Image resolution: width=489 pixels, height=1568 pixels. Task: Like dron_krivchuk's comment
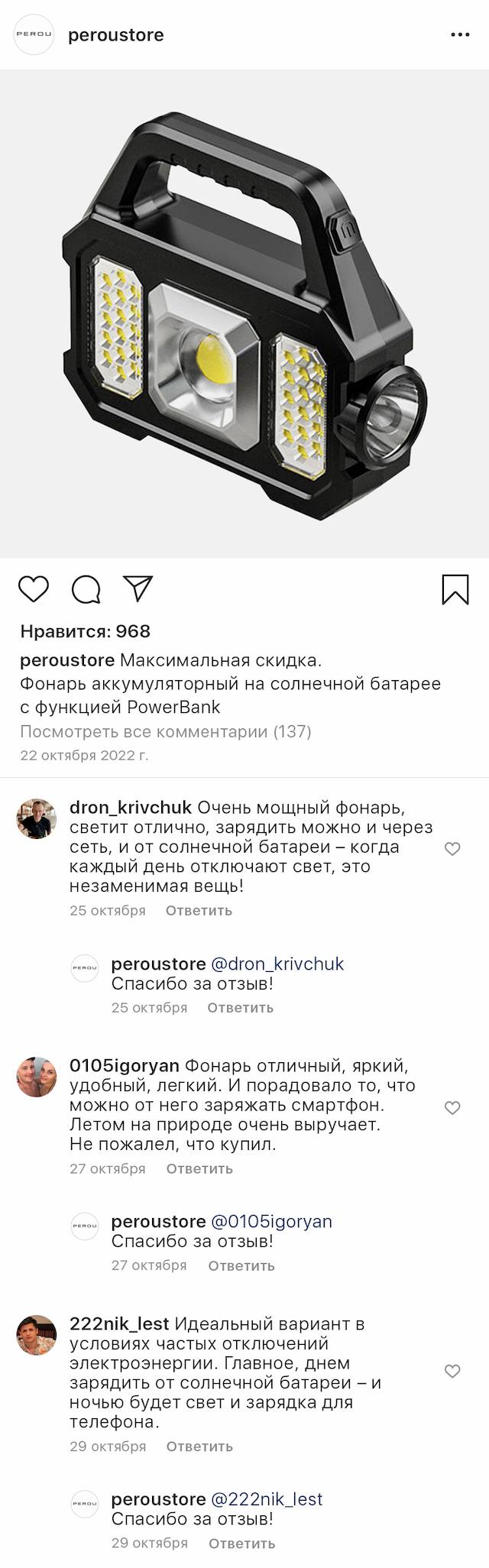(x=452, y=849)
